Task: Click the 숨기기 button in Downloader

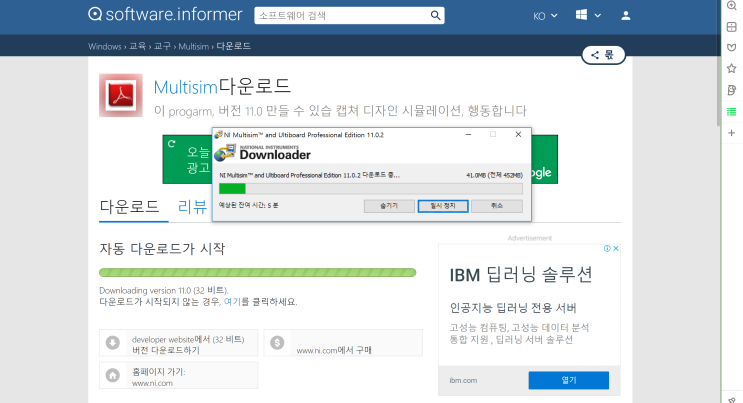Action: [389, 206]
